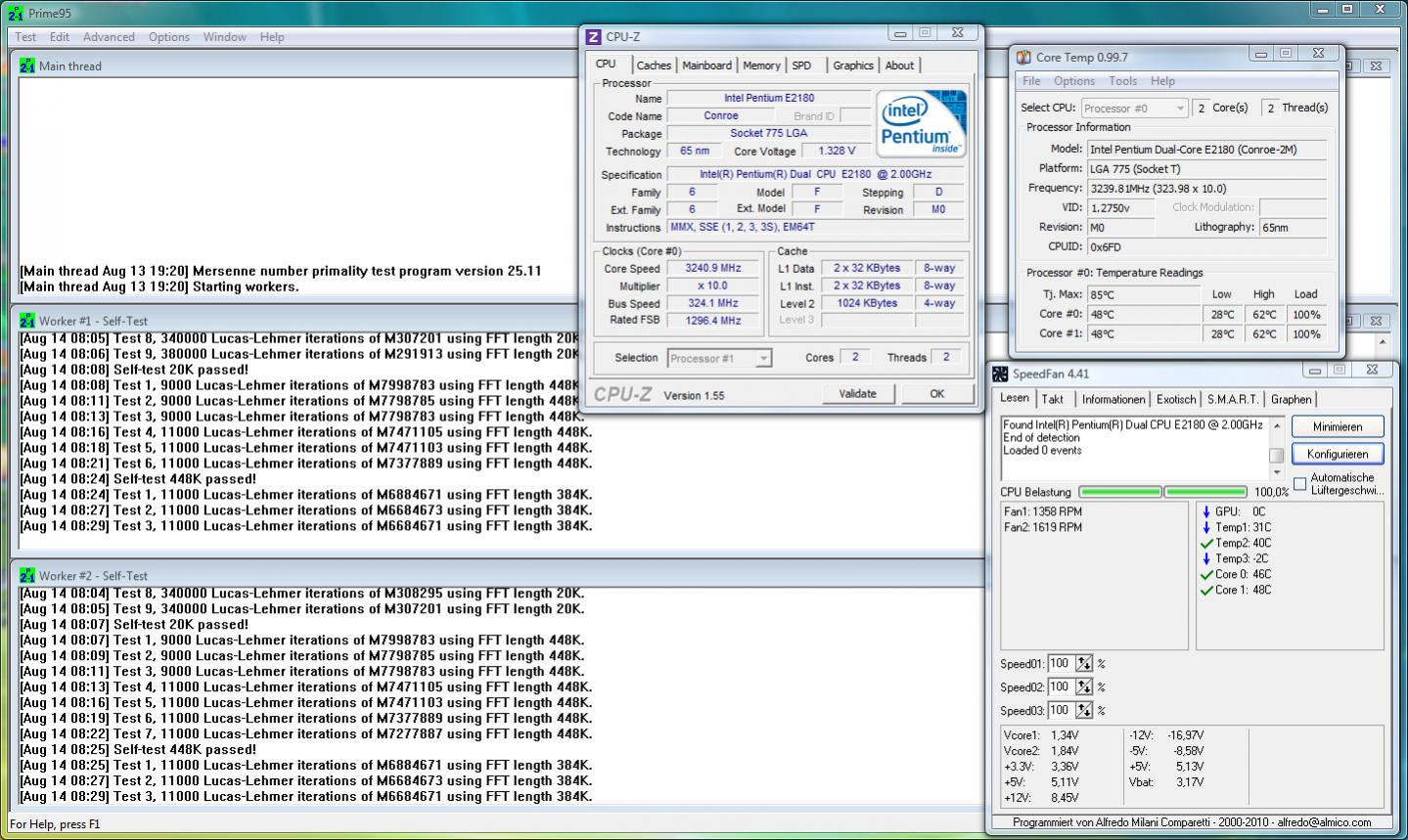Switch to SpeedFan Takt tab
1408x840 pixels.
(x=1053, y=399)
